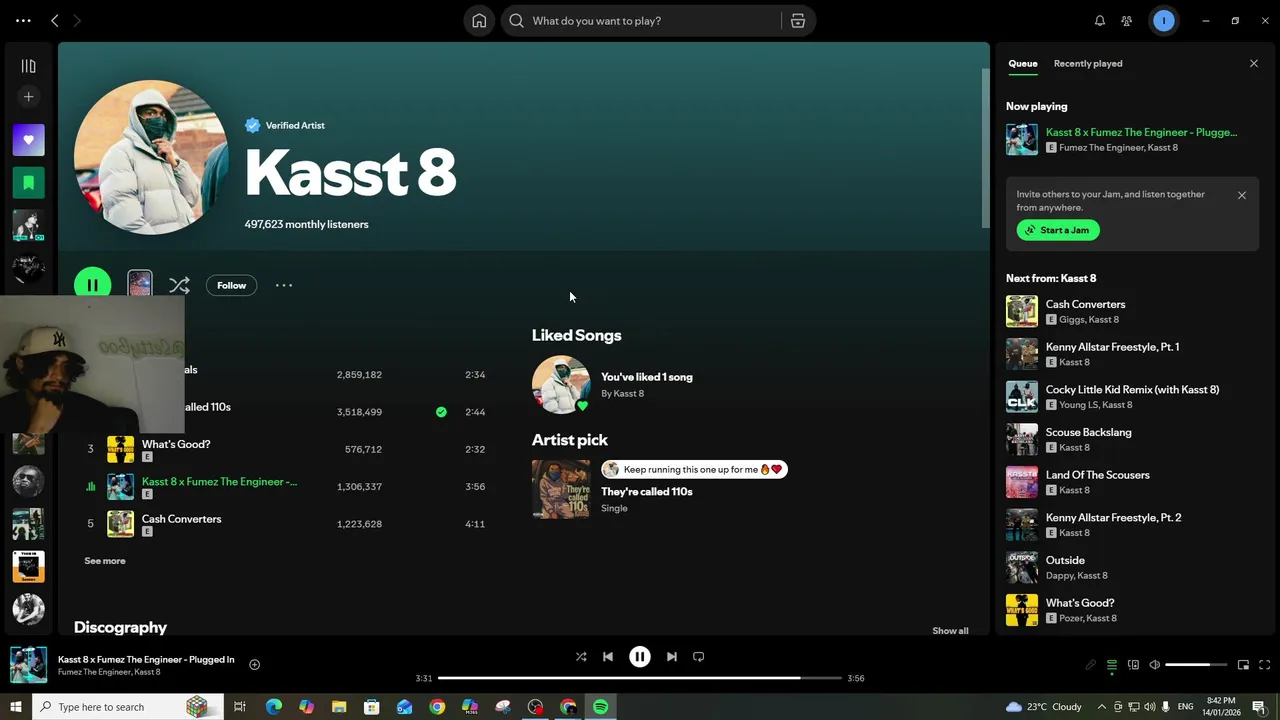Image resolution: width=1280 pixels, height=720 pixels.
Task: Skip to next track
Action: coord(672,657)
